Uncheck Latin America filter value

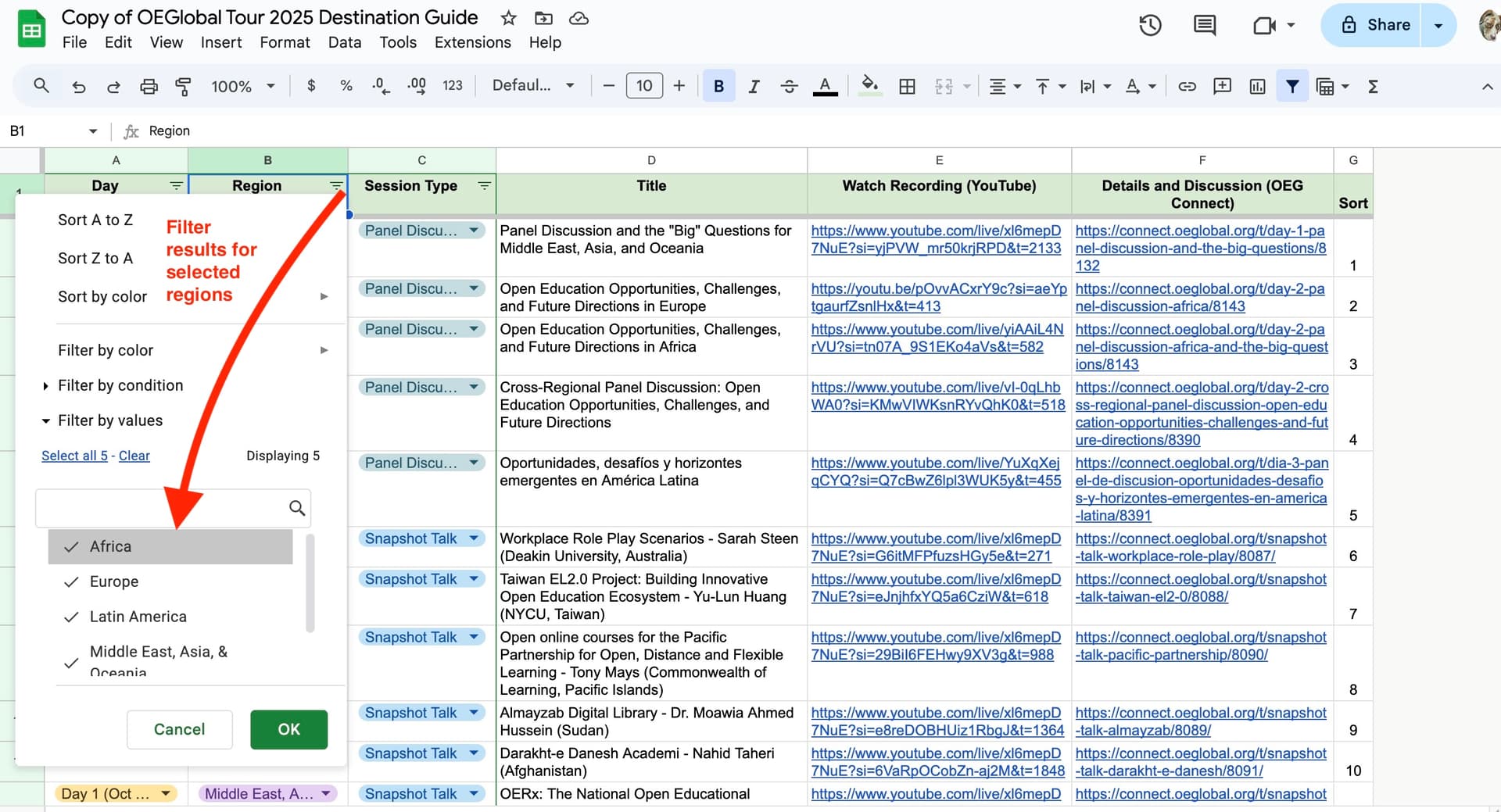tap(138, 617)
